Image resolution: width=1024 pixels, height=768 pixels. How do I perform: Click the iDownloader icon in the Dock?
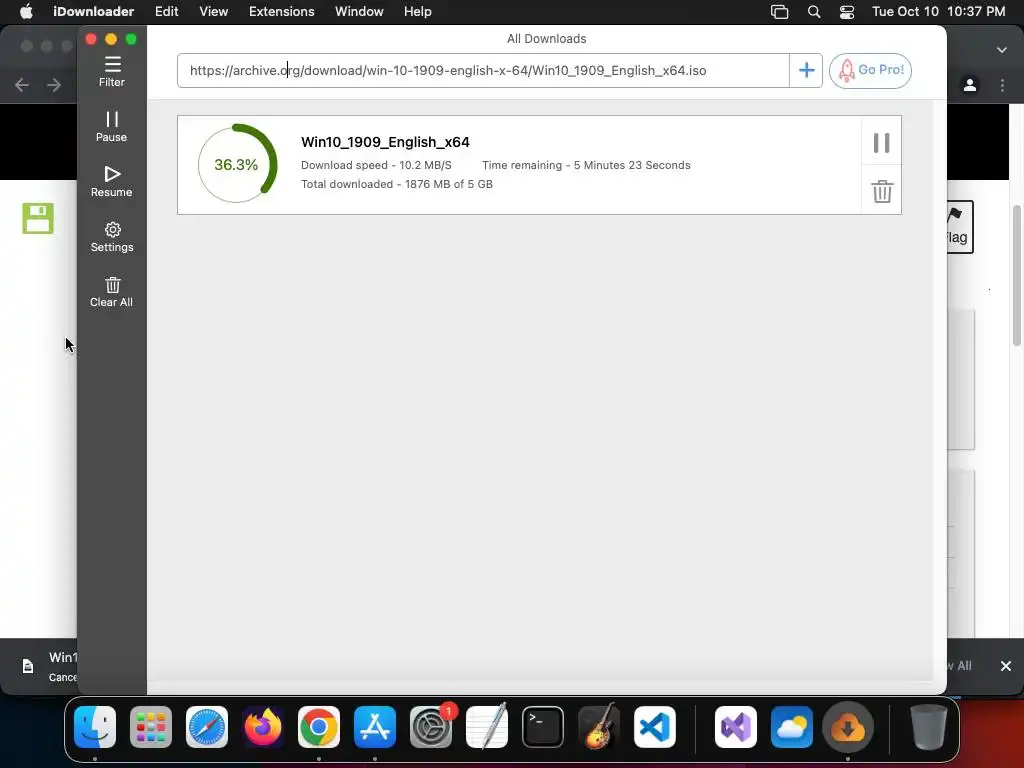pyautogui.click(x=848, y=727)
